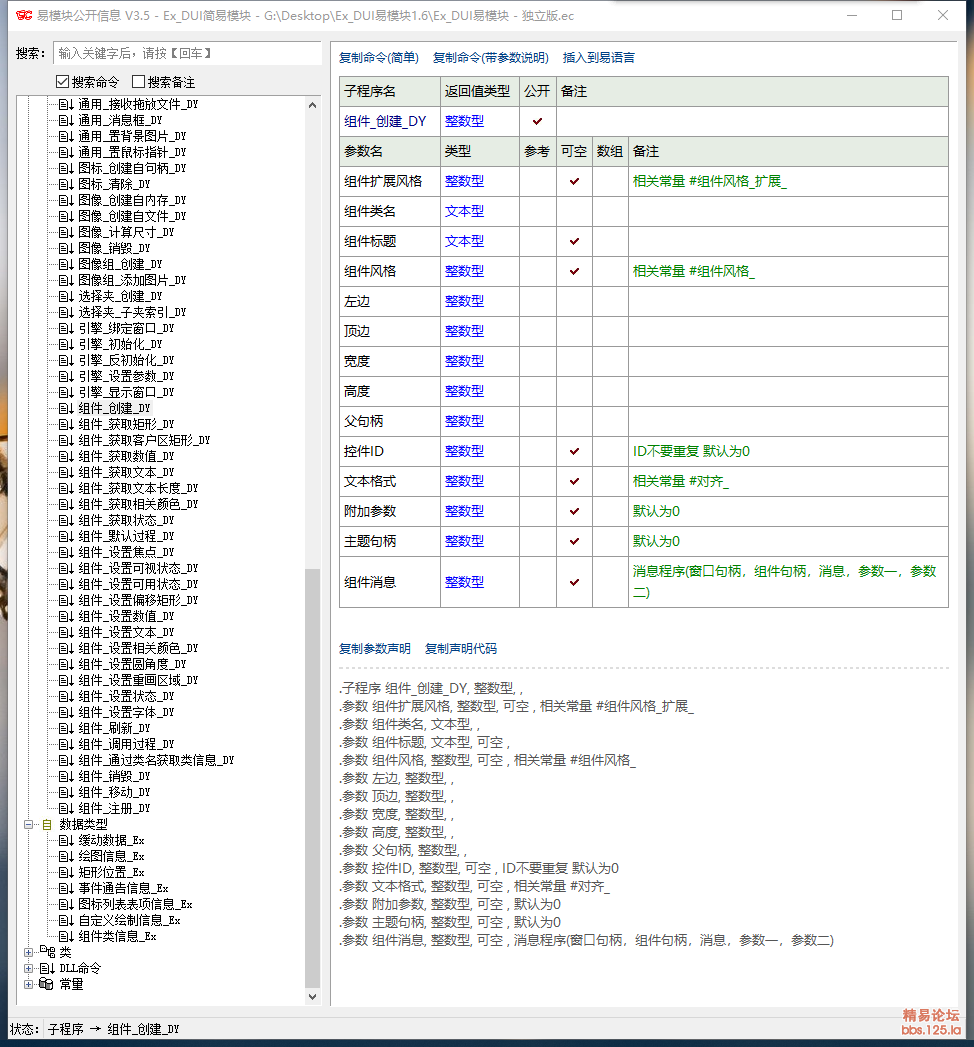Click the 常量 node icon
Image resolution: width=974 pixels, height=1047 pixels.
tap(46, 984)
